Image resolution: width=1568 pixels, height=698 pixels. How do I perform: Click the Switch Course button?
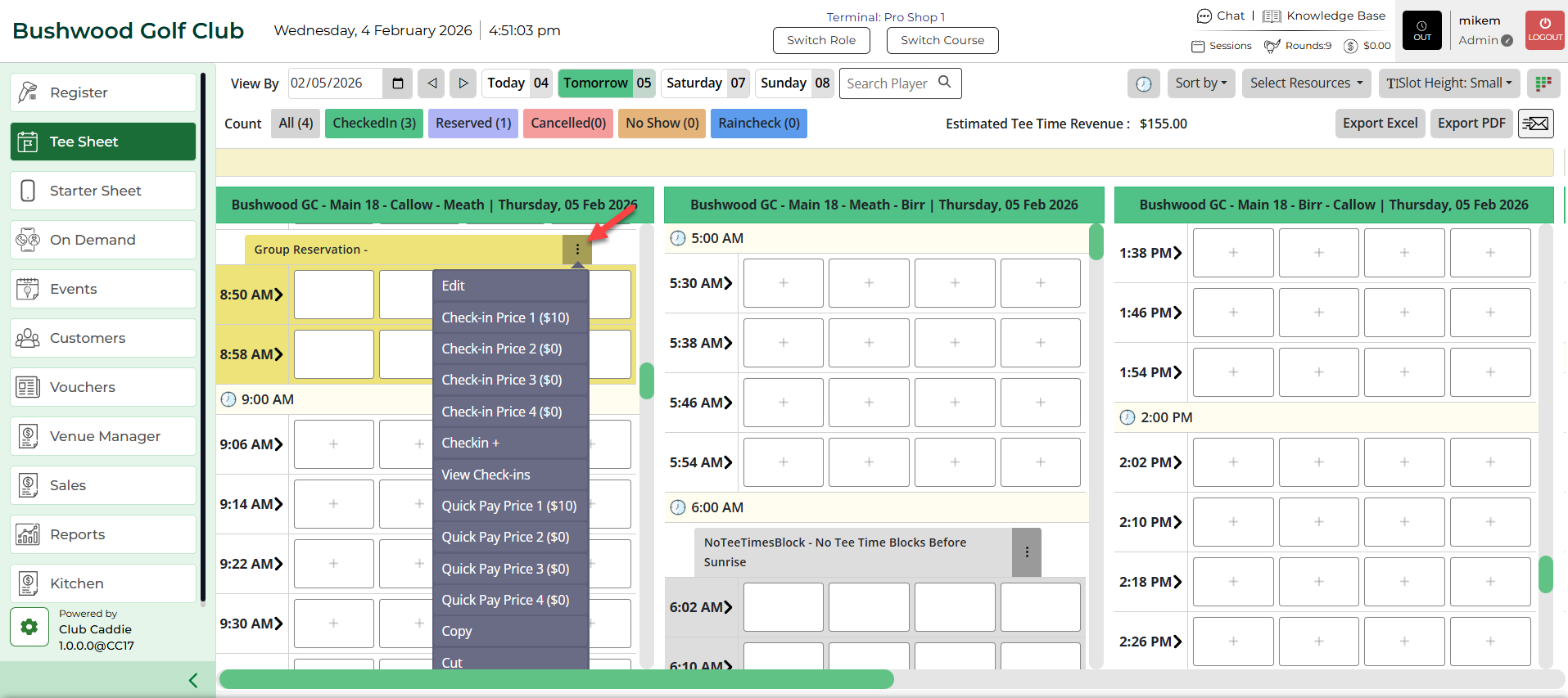[942, 40]
